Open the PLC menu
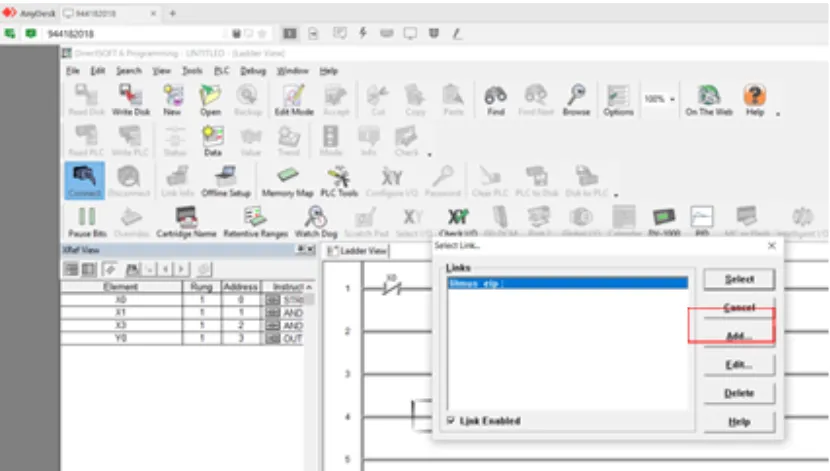The height and width of the screenshot is (471, 830). point(221,71)
